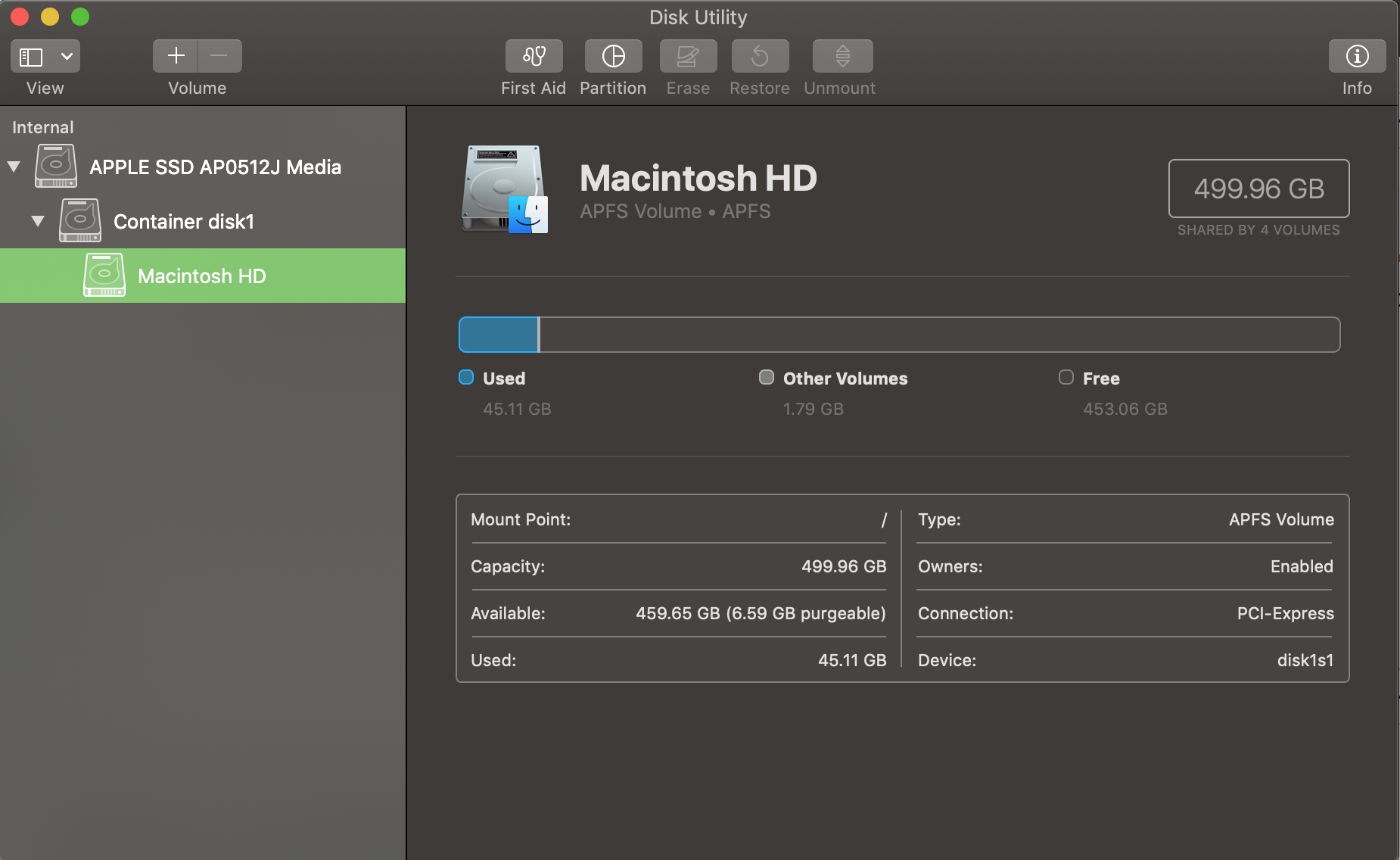Click the Disk Utility window title
This screenshot has width=1400, height=860.
click(x=698, y=17)
